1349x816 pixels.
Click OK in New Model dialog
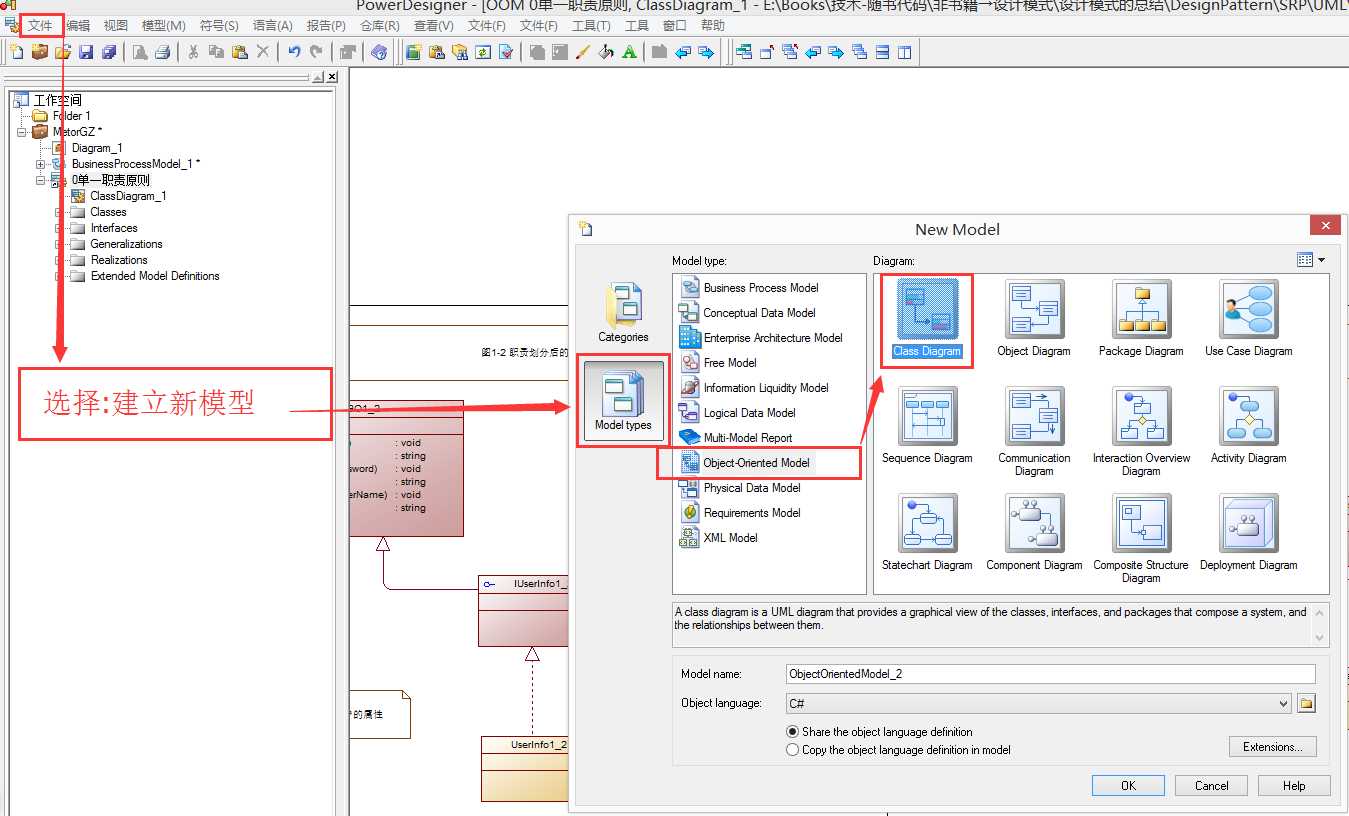[x=1128, y=786]
